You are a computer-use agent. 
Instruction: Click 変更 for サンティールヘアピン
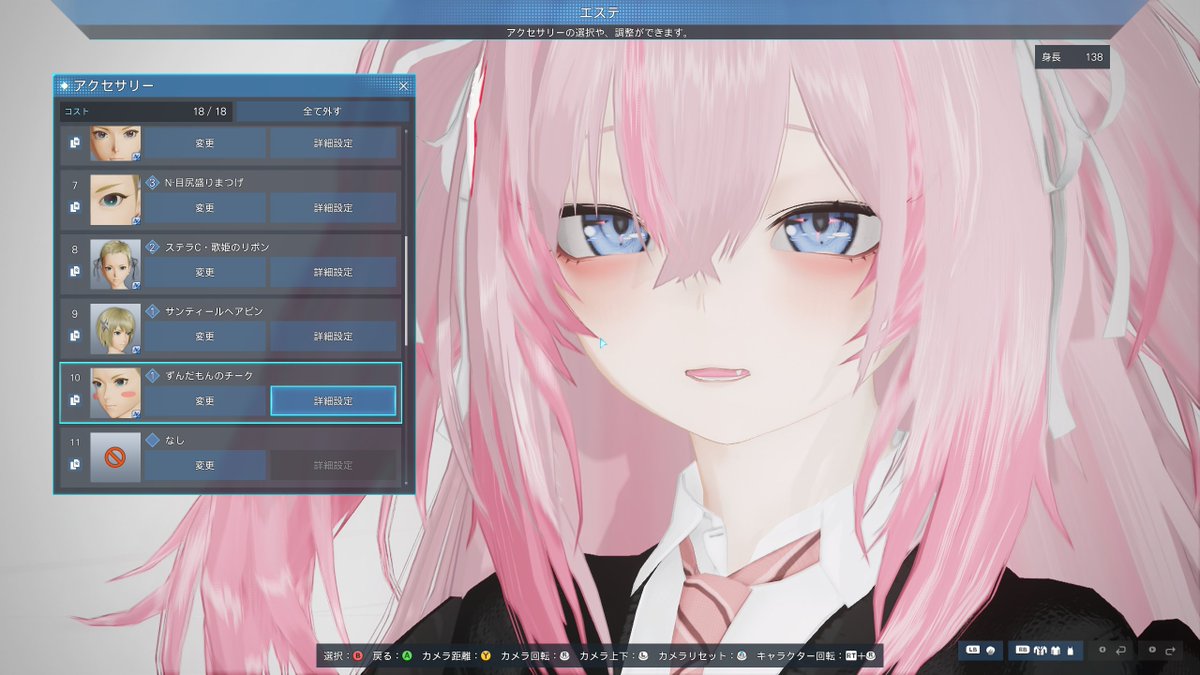point(205,337)
